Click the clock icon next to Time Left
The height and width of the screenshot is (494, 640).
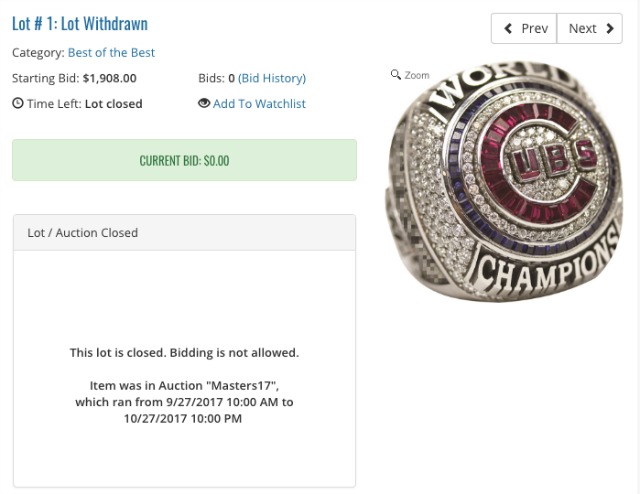(x=18, y=103)
